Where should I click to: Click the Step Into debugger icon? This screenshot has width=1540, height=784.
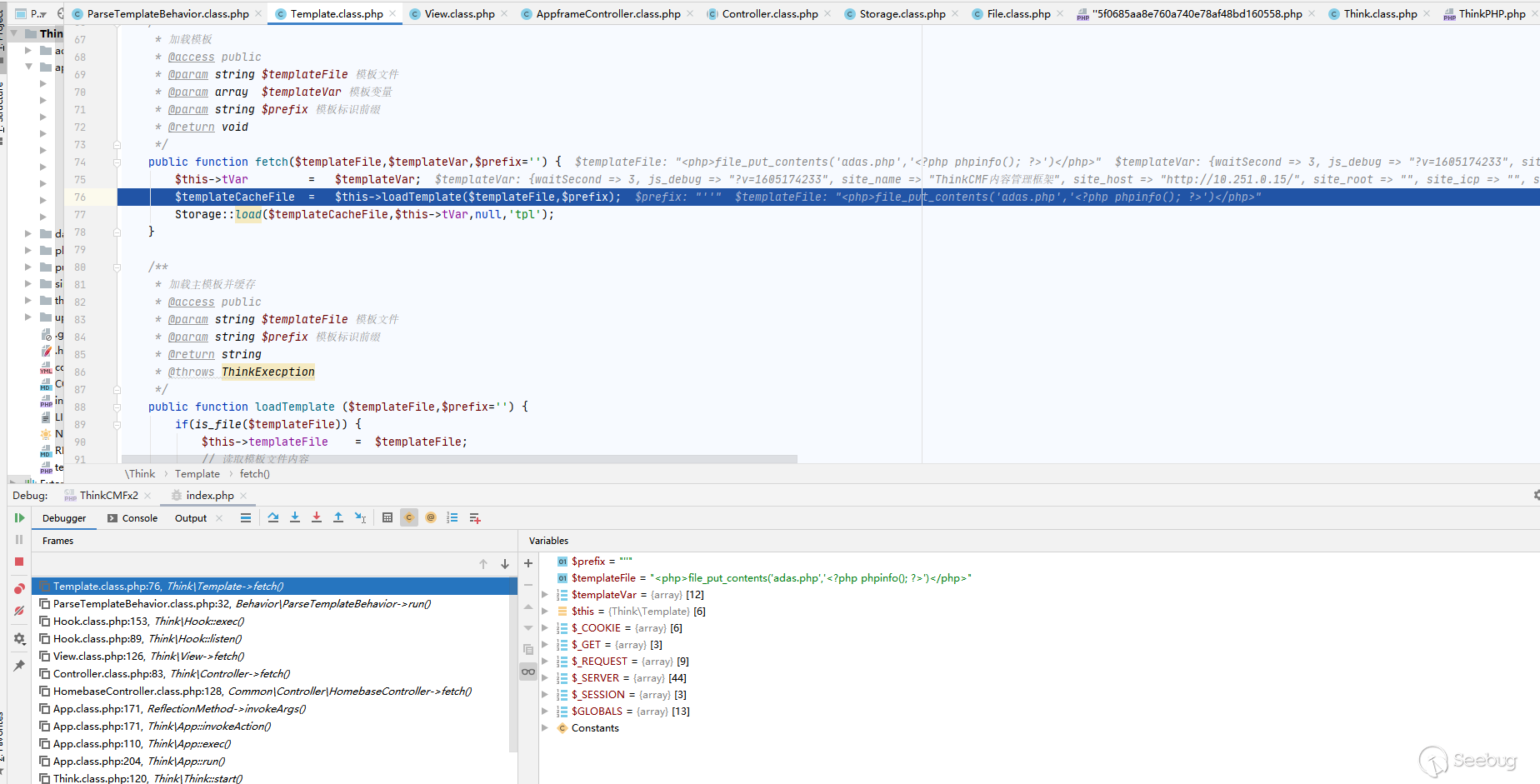[295, 518]
